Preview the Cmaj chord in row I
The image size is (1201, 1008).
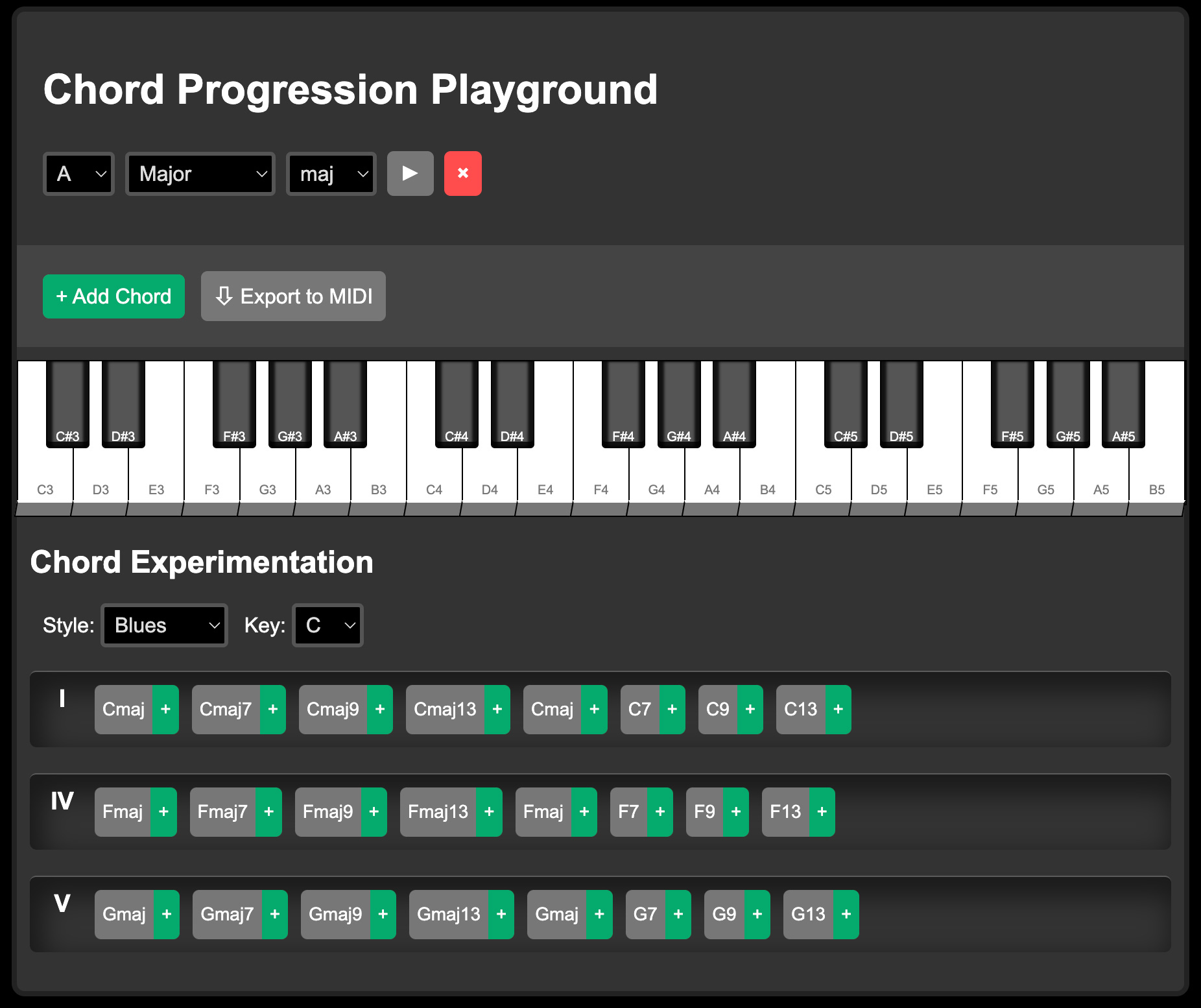[123, 709]
